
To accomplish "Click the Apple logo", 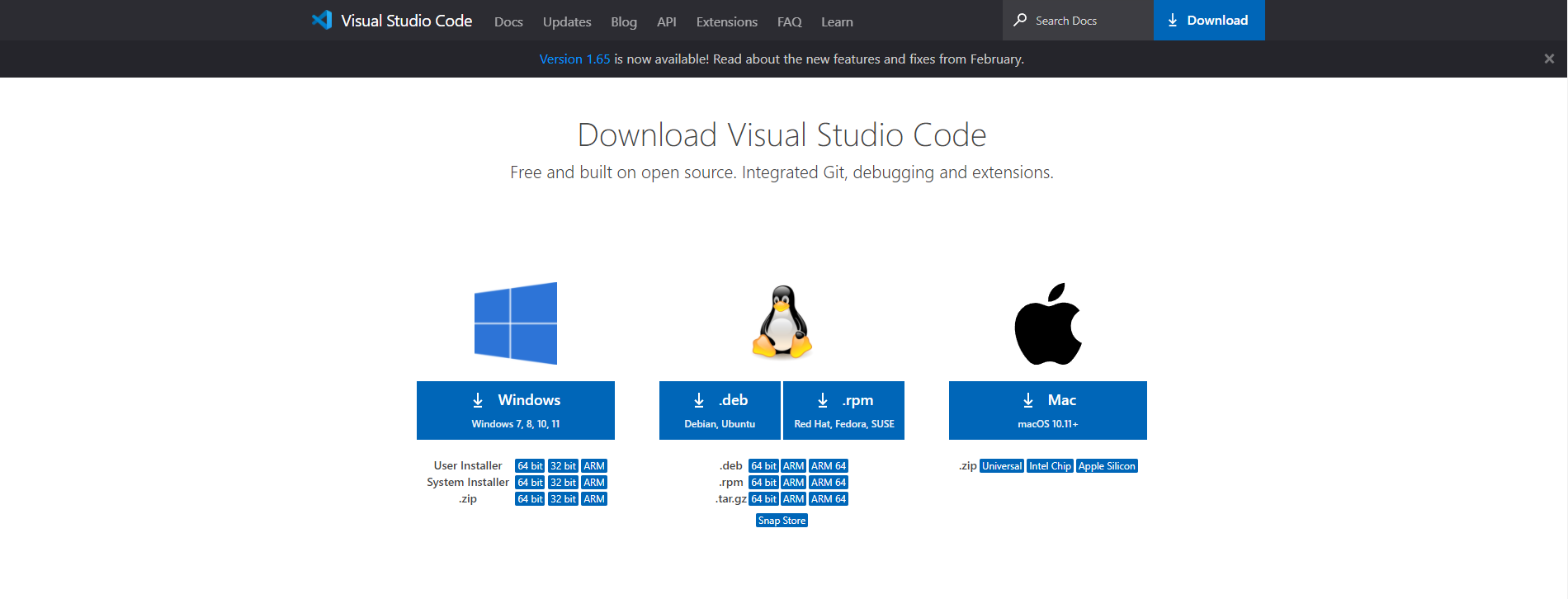I will (x=1048, y=323).
